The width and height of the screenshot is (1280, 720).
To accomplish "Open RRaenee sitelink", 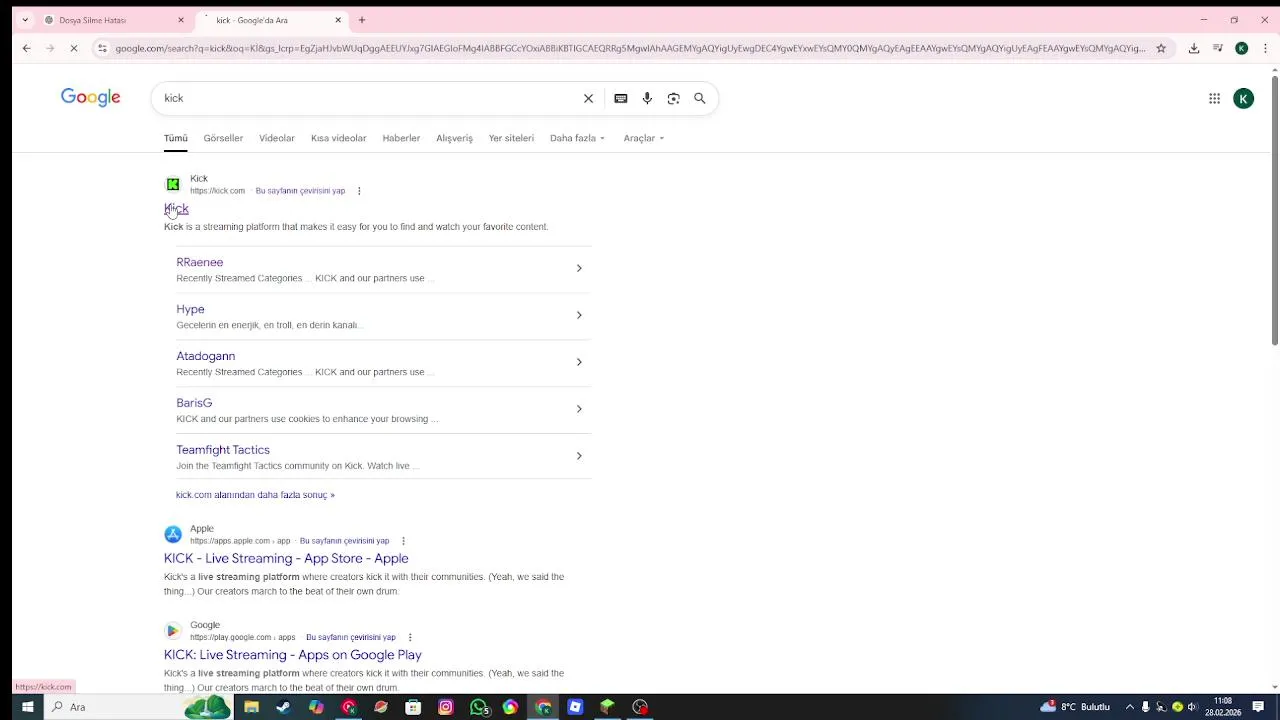I will click(200, 262).
